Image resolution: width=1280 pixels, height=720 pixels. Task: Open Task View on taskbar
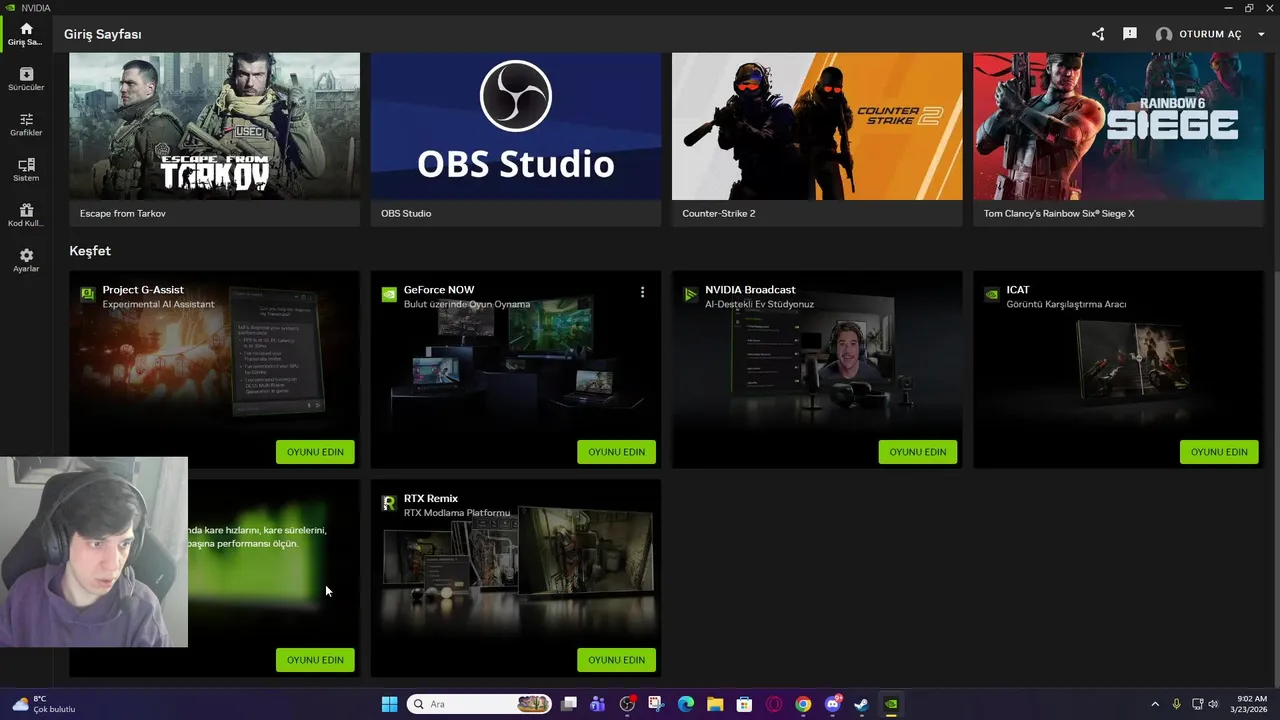point(569,704)
